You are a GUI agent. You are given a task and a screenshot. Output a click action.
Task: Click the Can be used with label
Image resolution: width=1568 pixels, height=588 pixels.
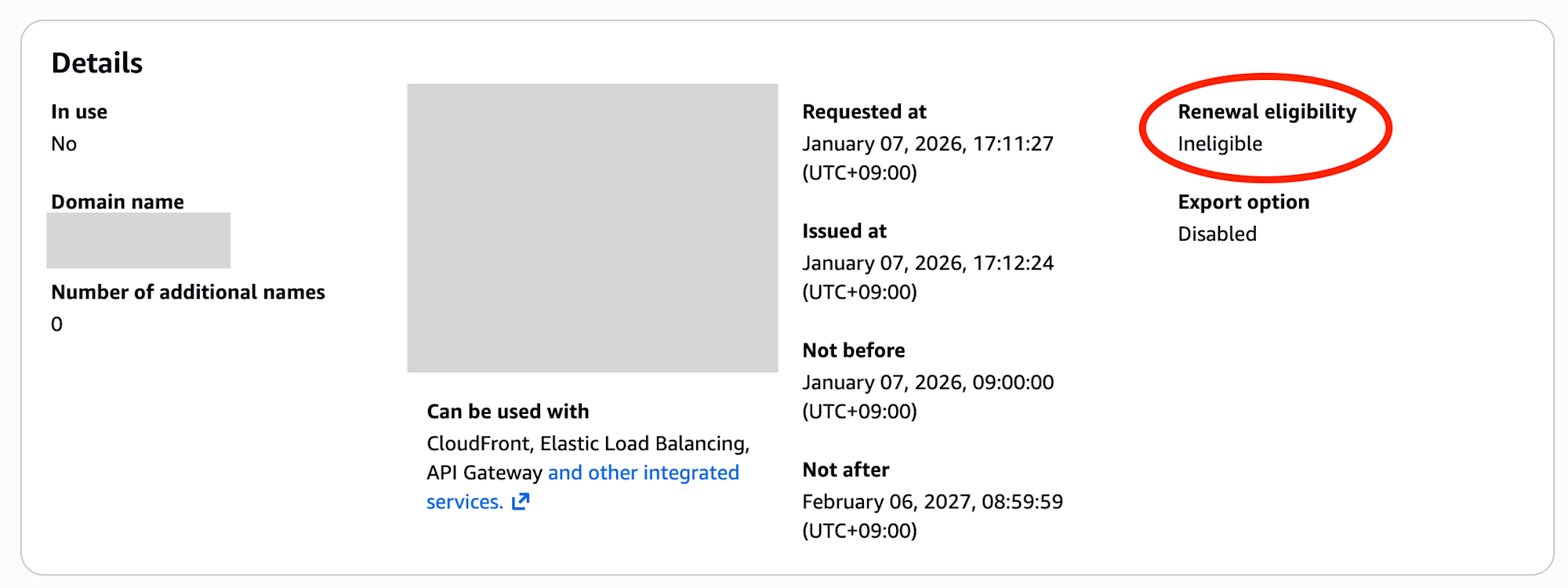(x=507, y=412)
